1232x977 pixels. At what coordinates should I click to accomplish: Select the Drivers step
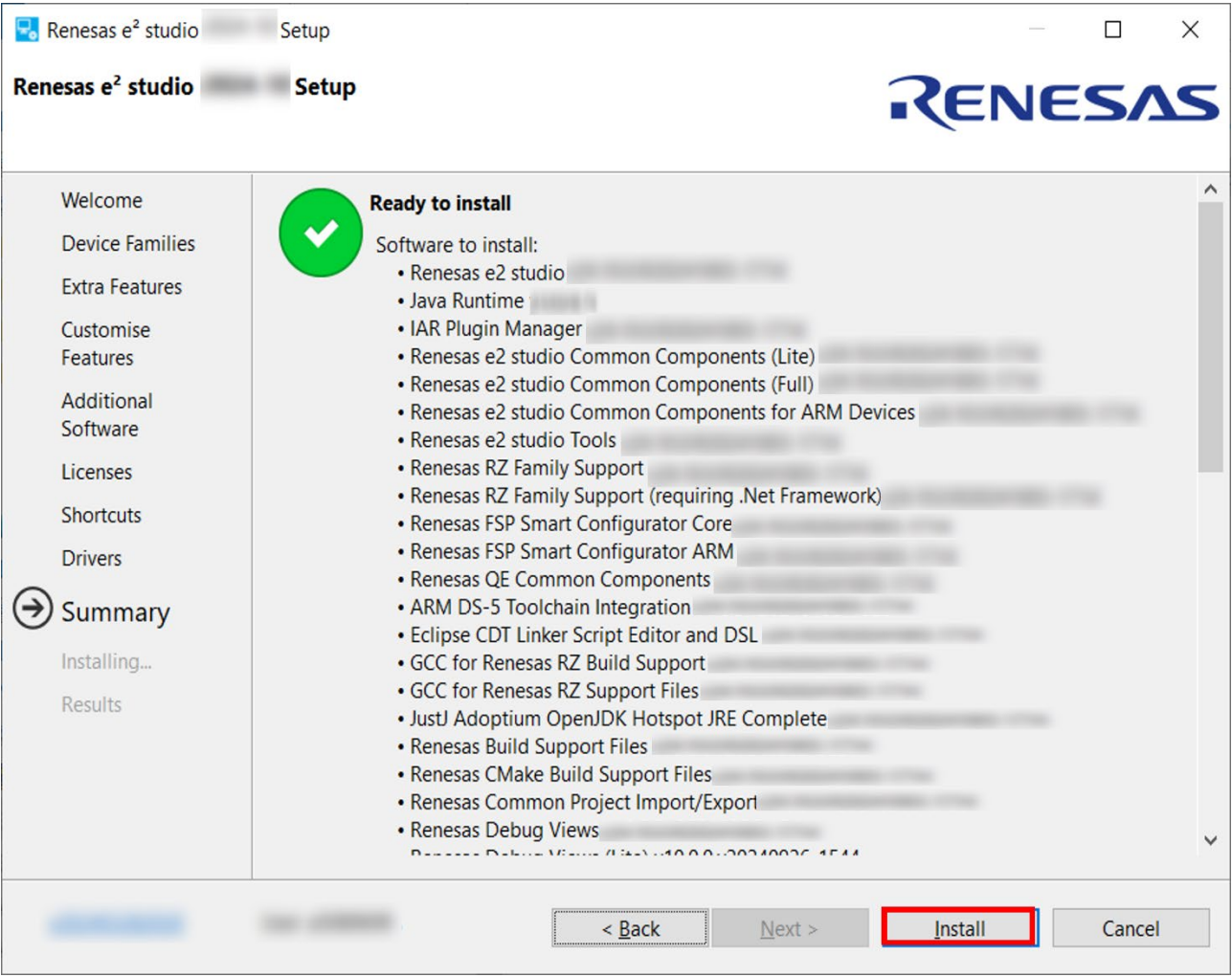tap(91, 558)
